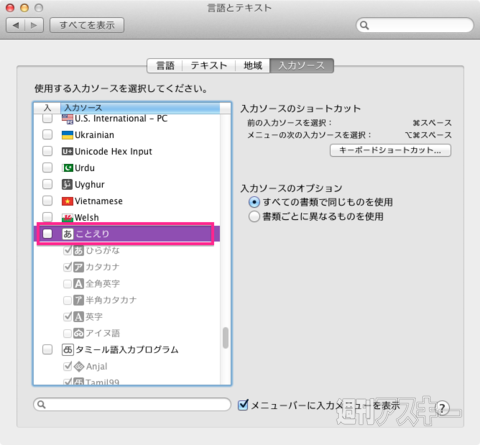Screen dimensions: 480x445
Task: Toggle the アイヌ語 checkbox
Action: pos(68,333)
